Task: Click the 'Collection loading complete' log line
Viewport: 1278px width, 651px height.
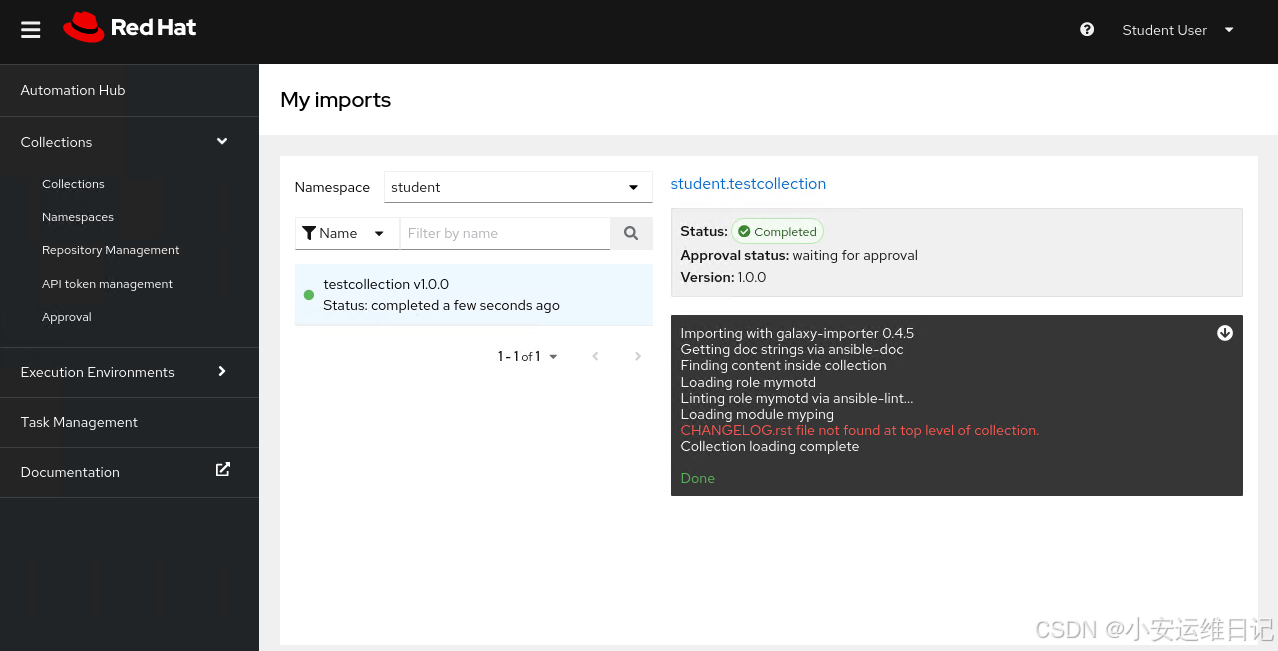Action: pos(770,446)
